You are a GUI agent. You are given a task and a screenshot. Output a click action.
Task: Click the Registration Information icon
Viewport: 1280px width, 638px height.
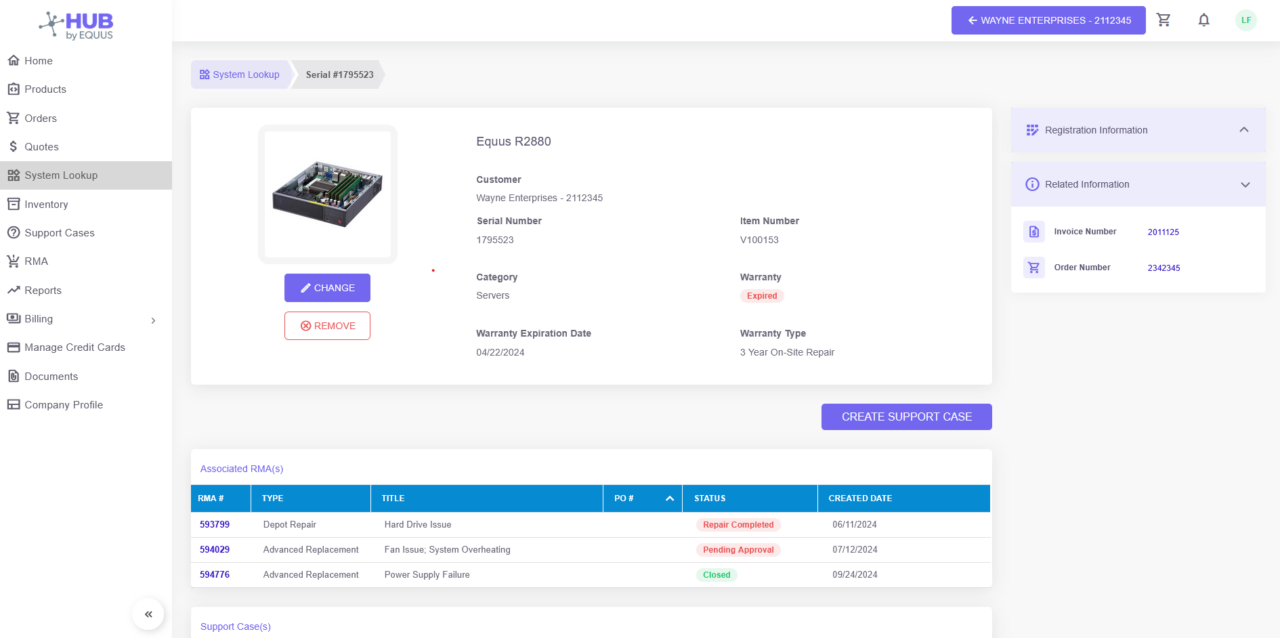1032,130
